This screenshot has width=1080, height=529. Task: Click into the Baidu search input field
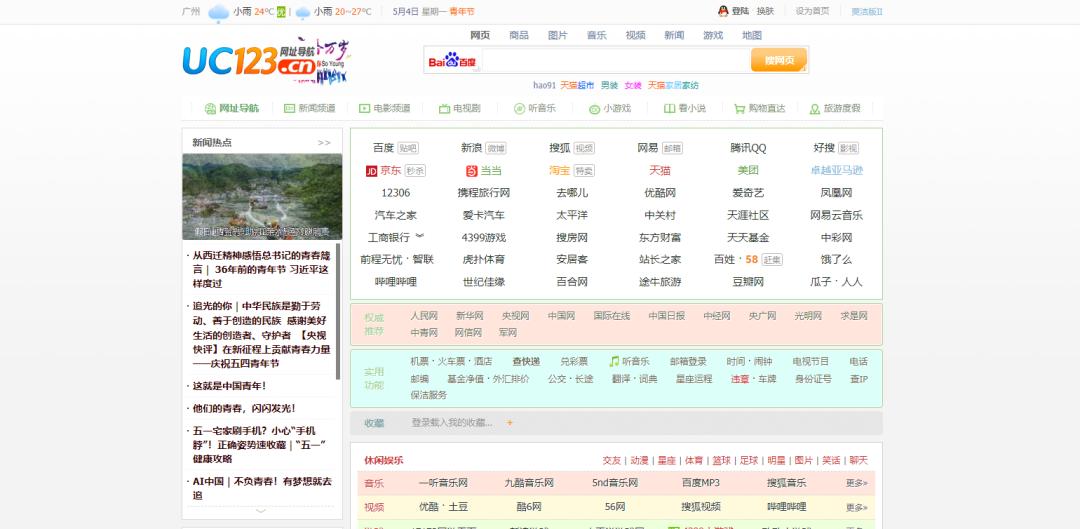pos(616,61)
